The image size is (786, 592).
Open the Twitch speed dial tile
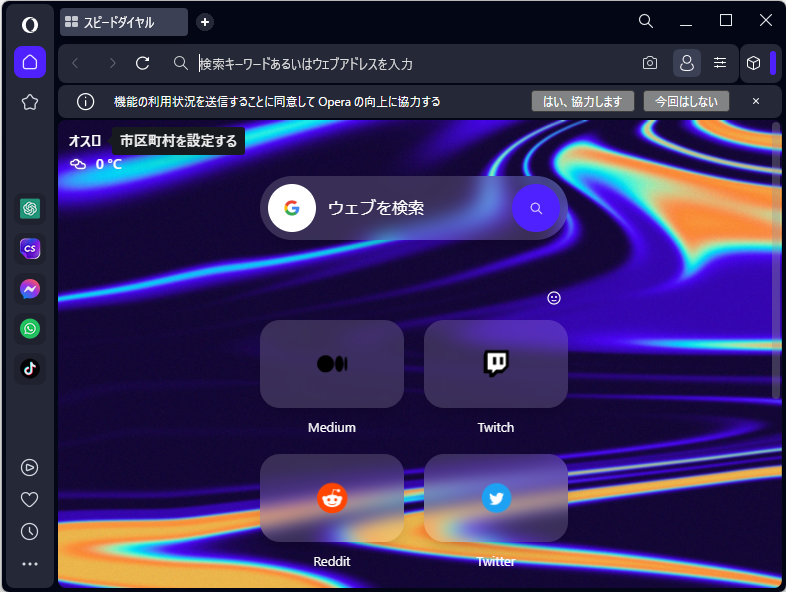(496, 364)
